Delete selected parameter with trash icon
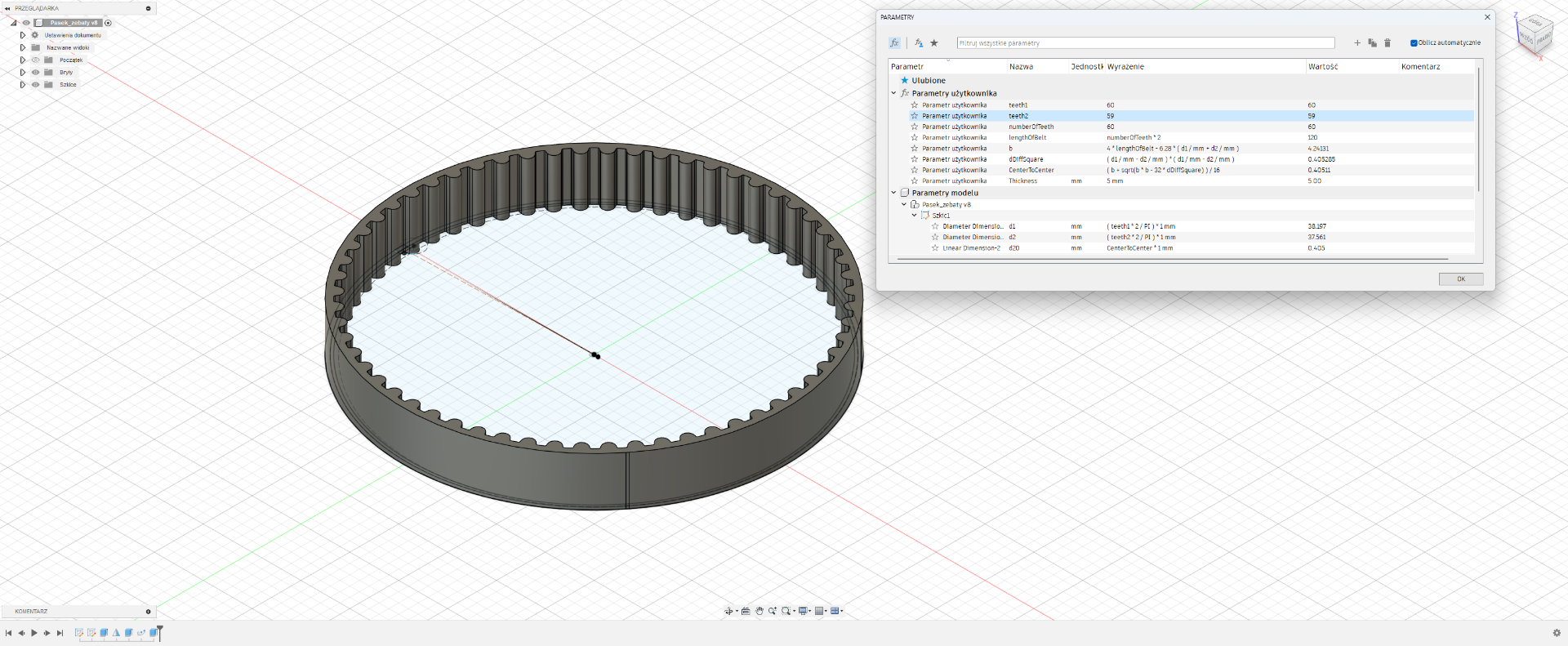Image resolution: width=1568 pixels, height=646 pixels. [x=1387, y=42]
